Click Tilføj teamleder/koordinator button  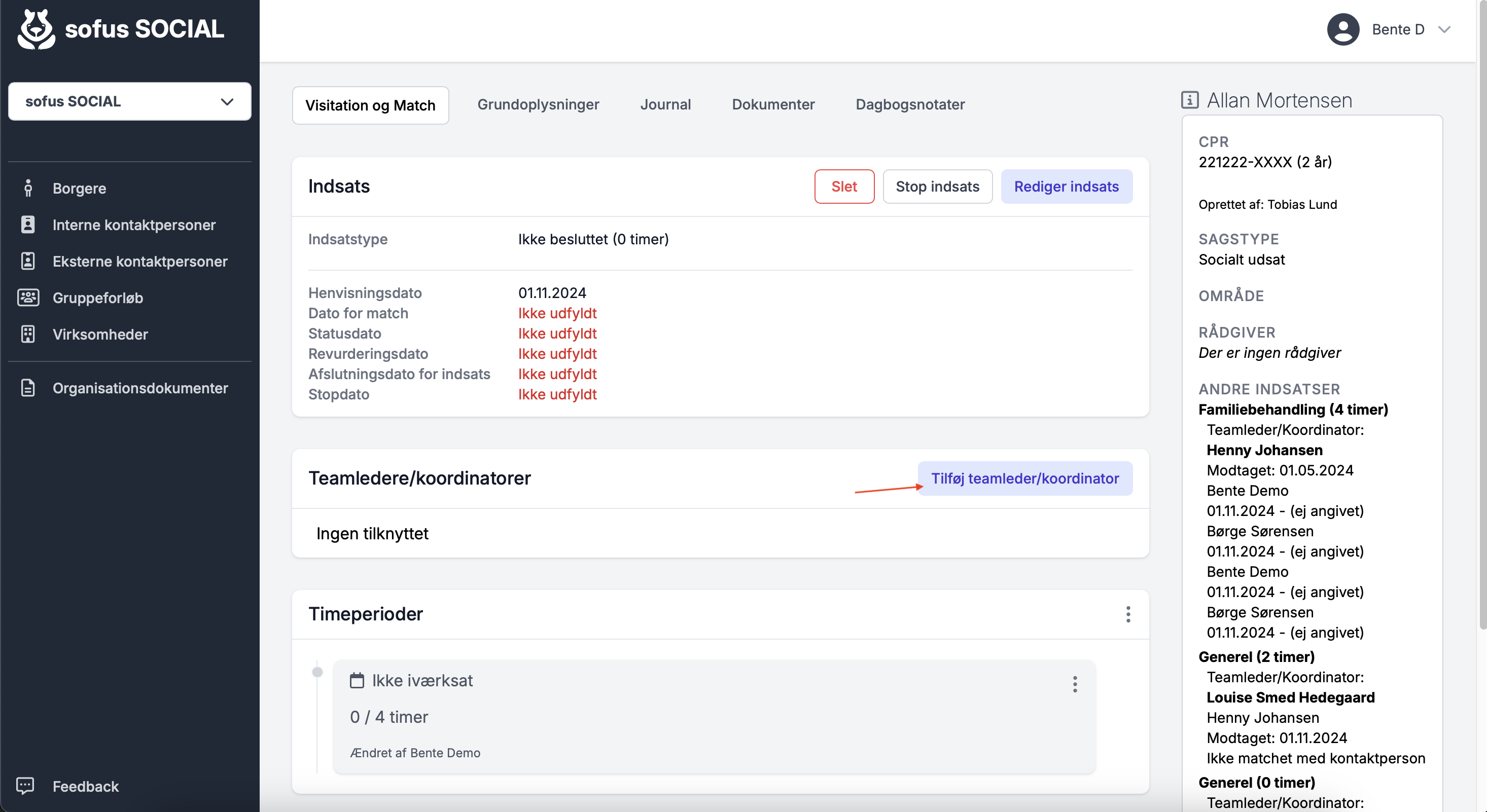click(x=1024, y=478)
